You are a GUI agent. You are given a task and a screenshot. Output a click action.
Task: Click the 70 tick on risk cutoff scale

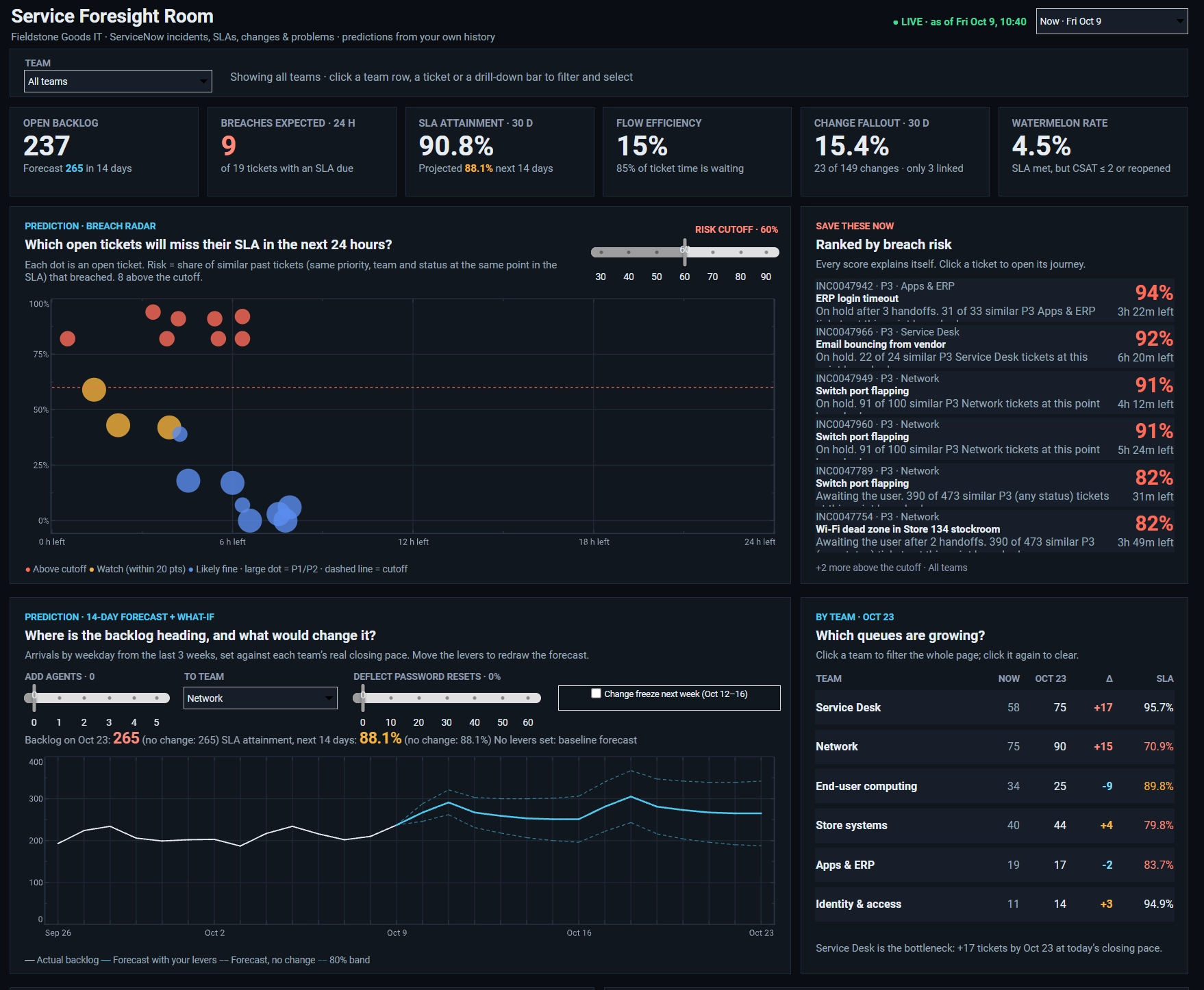coord(712,277)
